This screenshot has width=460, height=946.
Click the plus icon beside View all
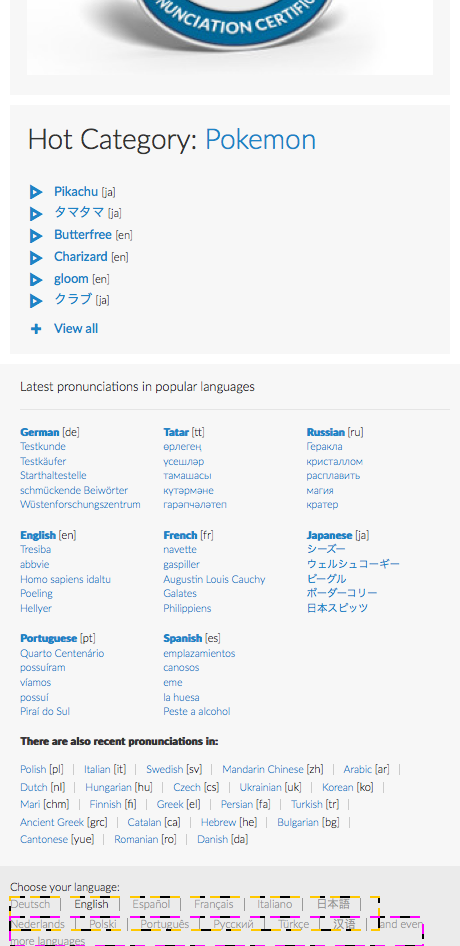(36, 329)
